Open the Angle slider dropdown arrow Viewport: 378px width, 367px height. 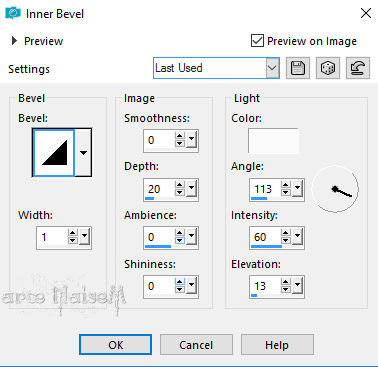coord(297,189)
